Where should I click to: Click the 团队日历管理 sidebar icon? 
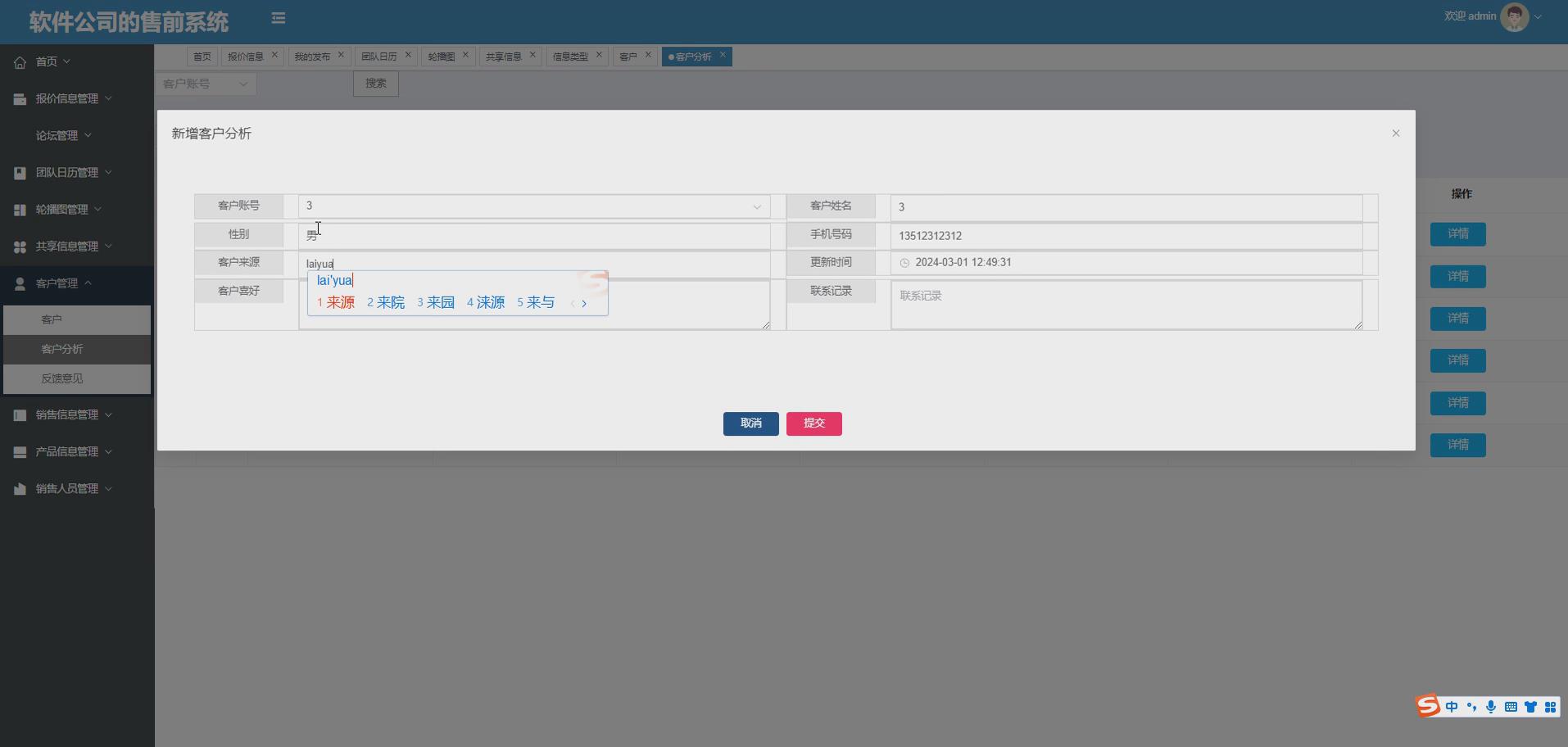tap(20, 173)
